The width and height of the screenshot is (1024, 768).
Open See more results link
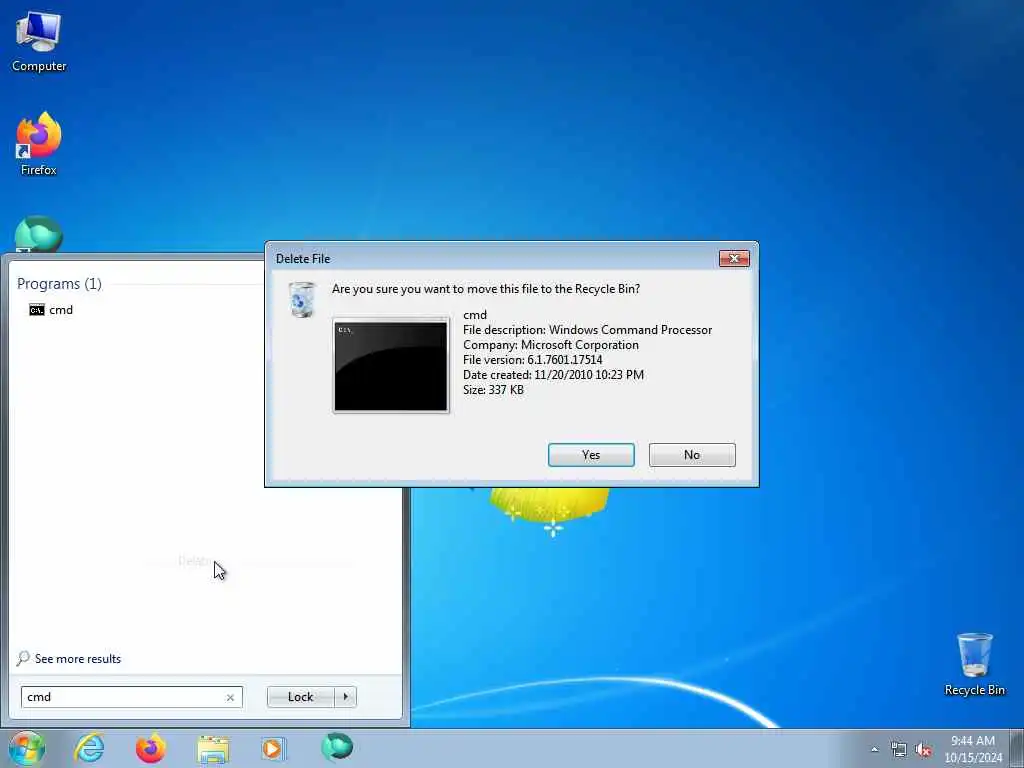(69, 659)
